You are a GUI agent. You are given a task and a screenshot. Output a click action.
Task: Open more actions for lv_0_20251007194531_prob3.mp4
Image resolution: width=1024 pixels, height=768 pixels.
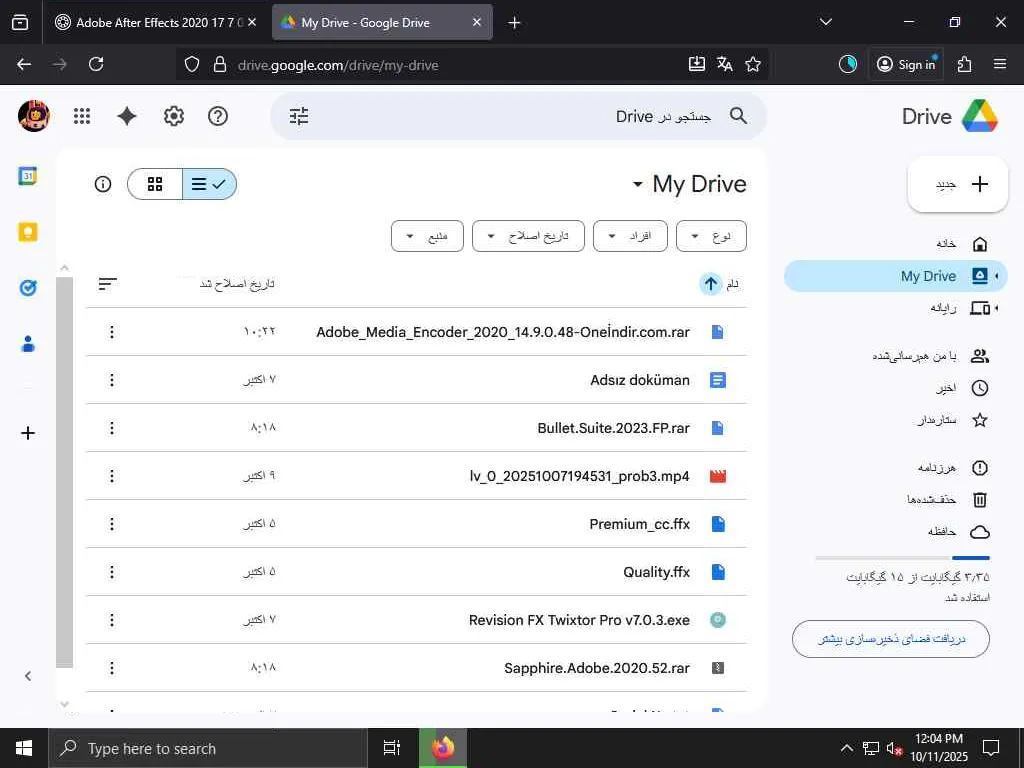tap(112, 476)
